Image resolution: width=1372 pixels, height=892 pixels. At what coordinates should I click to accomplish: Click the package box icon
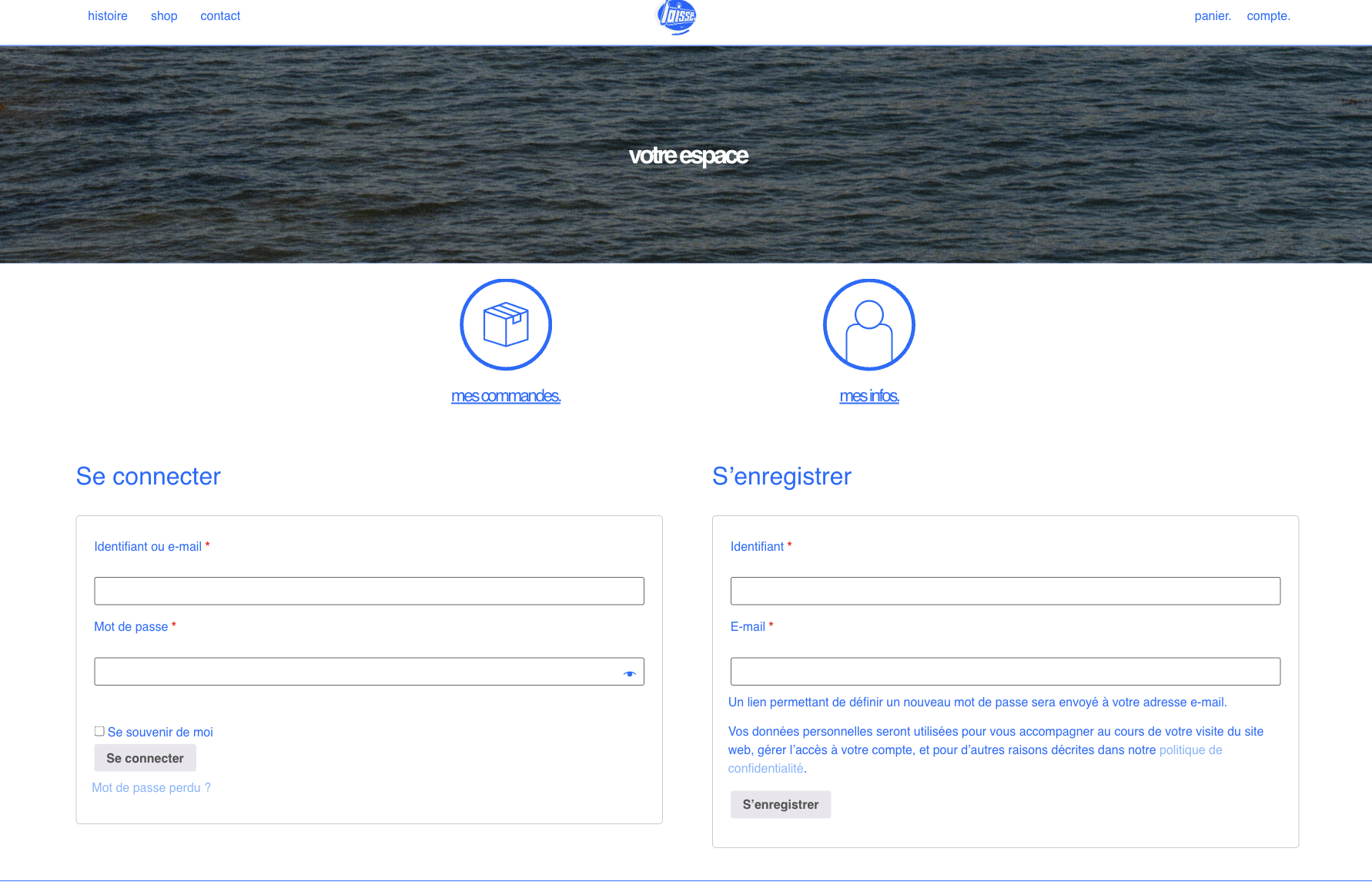[506, 324]
